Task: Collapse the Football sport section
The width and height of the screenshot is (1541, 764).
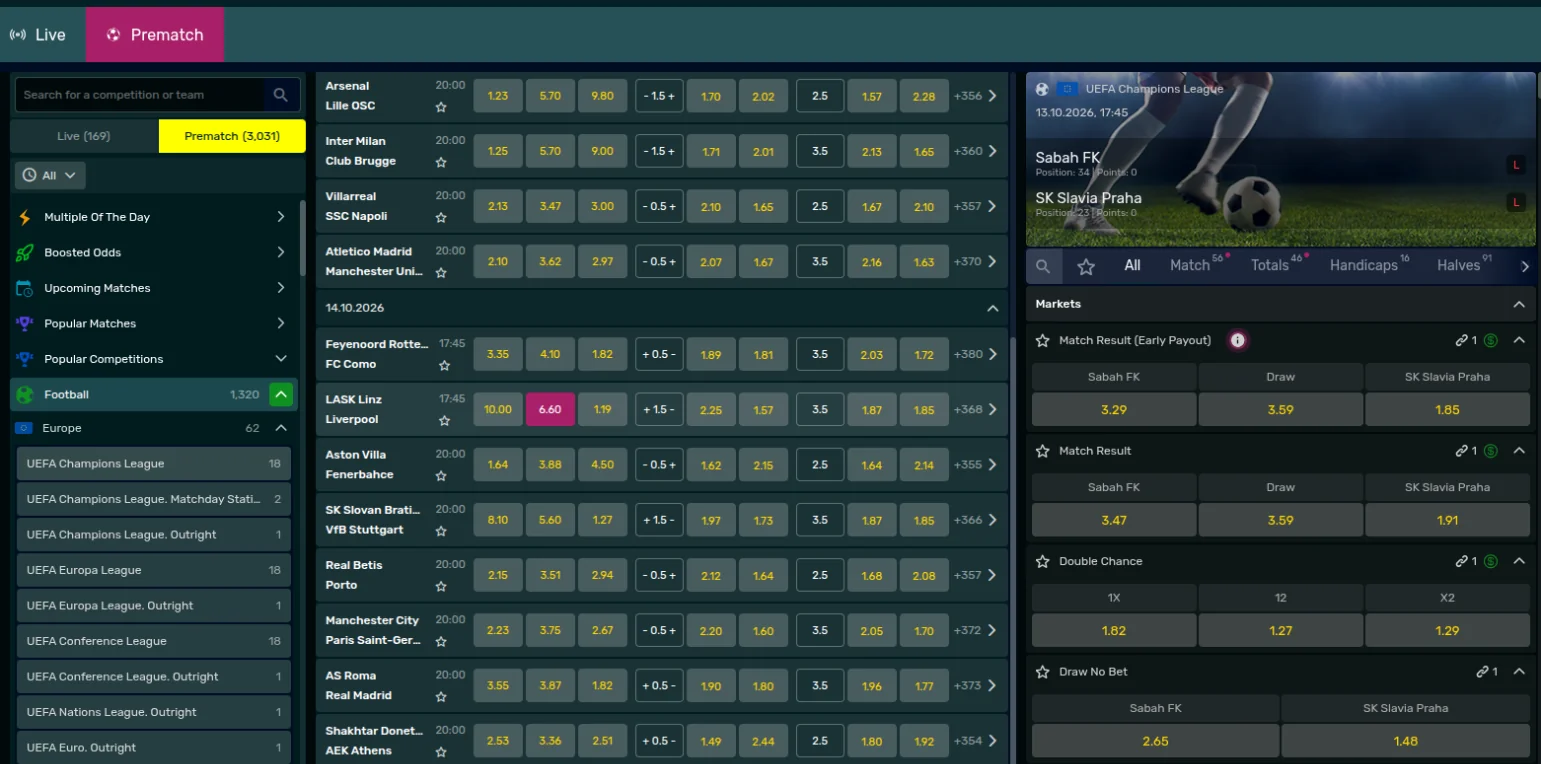Action: pyautogui.click(x=281, y=395)
